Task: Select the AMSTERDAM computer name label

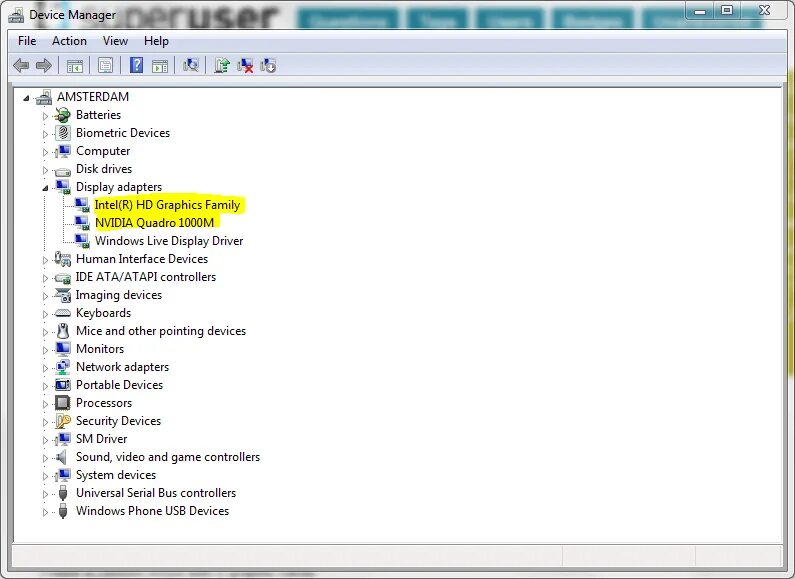Action: pyautogui.click(x=93, y=97)
